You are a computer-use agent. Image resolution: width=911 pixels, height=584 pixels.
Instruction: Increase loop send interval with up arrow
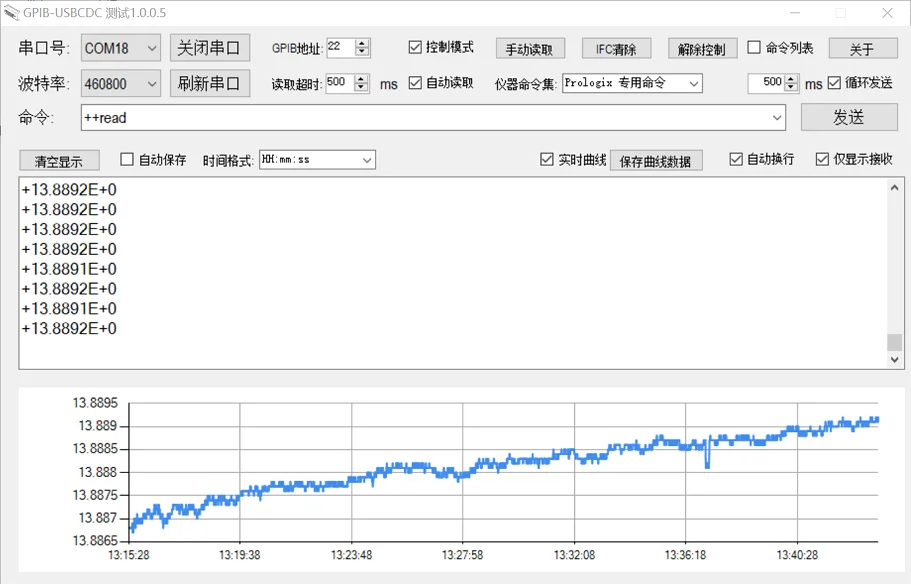791,79
